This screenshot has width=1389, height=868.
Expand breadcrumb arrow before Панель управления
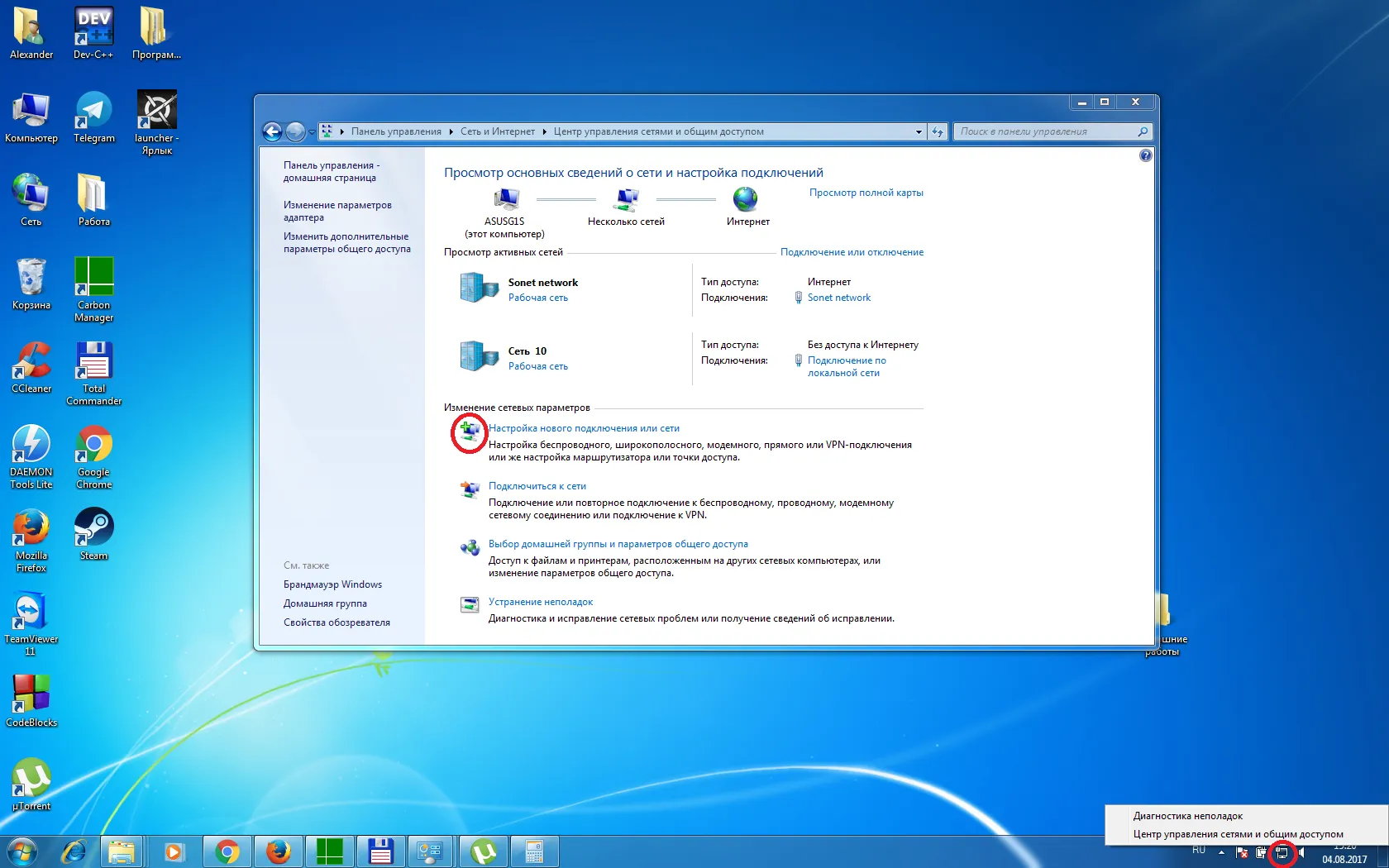pos(341,131)
